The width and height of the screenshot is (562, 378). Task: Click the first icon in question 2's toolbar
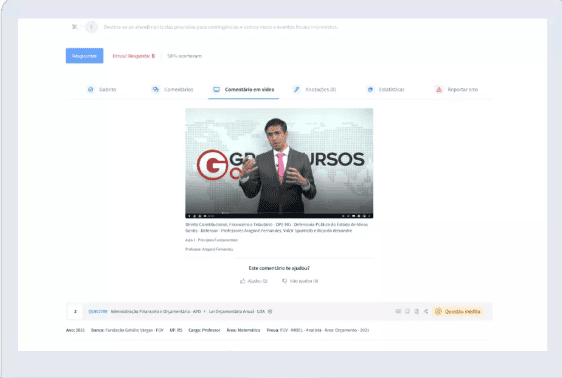(x=398, y=312)
